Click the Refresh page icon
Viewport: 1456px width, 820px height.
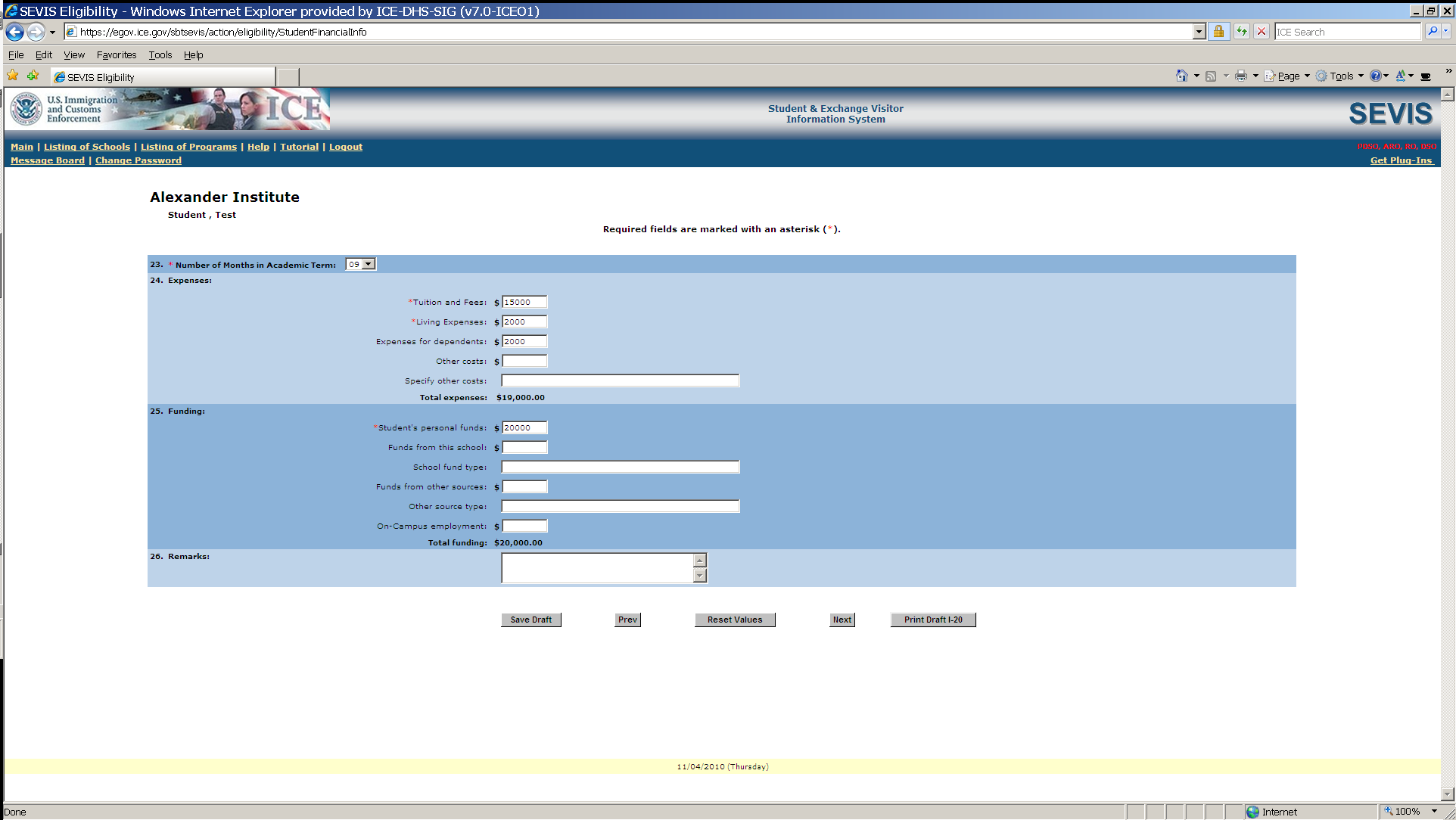pos(1241,32)
